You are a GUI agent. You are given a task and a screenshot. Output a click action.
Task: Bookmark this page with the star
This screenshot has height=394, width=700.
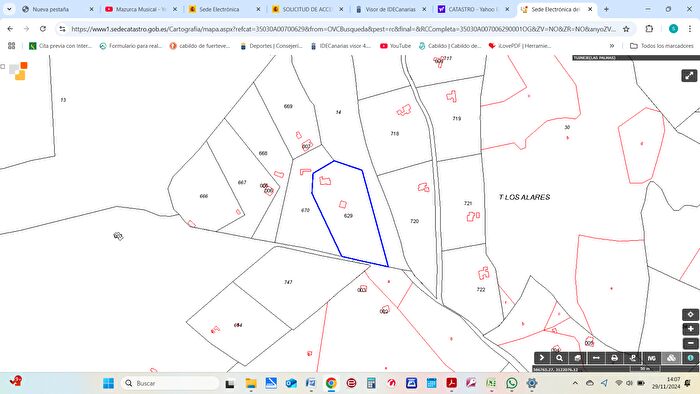tap(626, 29)
